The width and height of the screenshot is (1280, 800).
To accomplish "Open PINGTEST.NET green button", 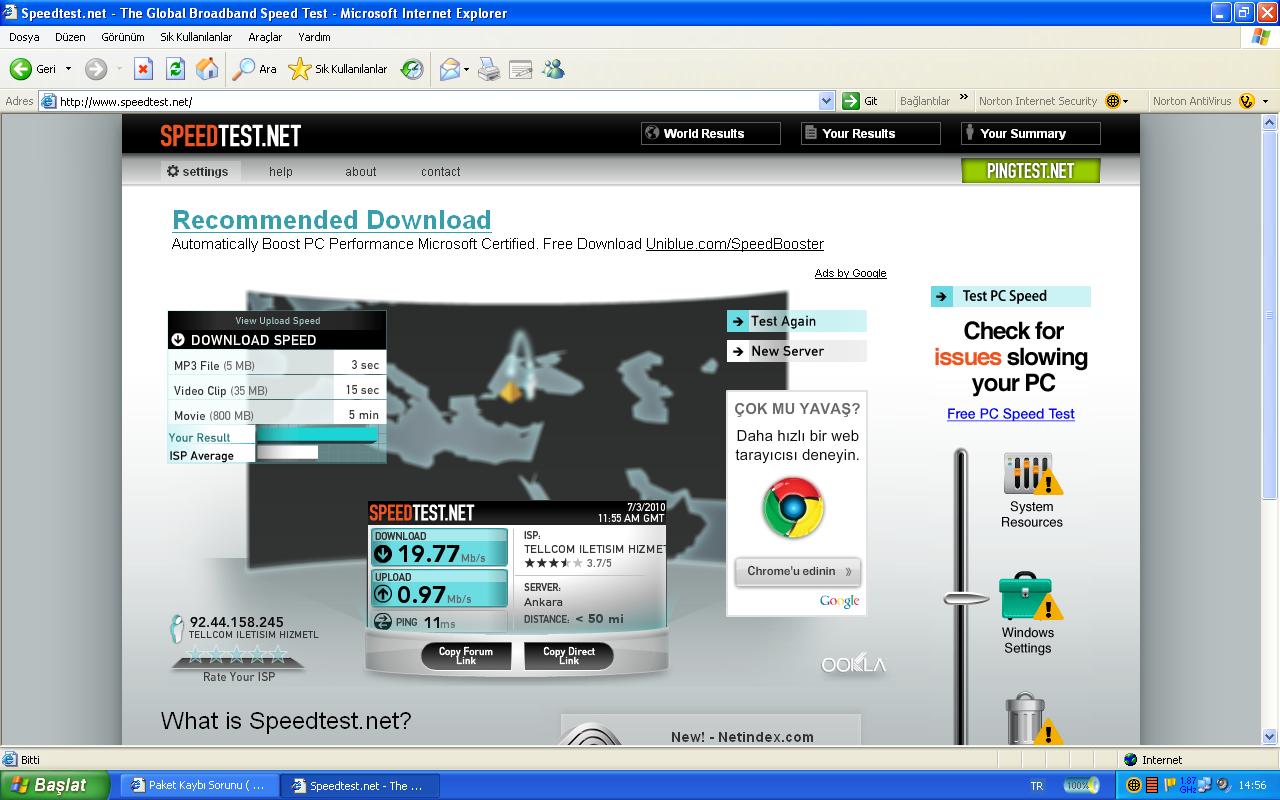I will 1030,171.
